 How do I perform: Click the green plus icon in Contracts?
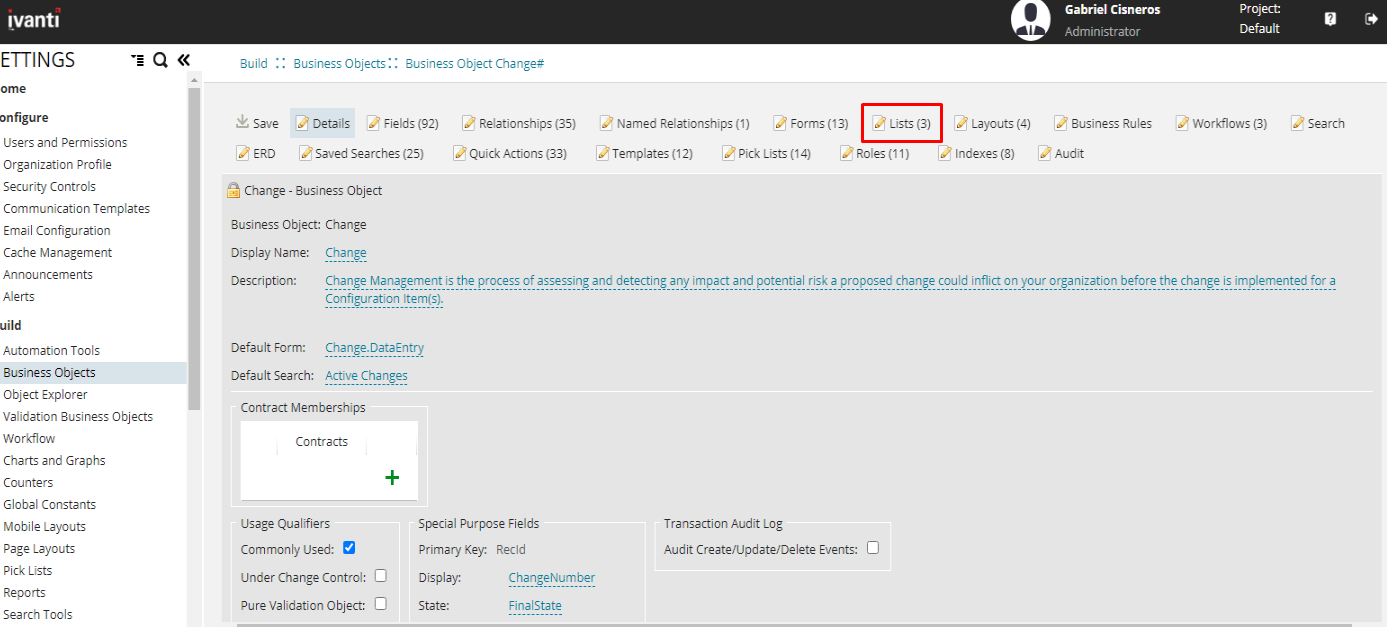point(392,478)
